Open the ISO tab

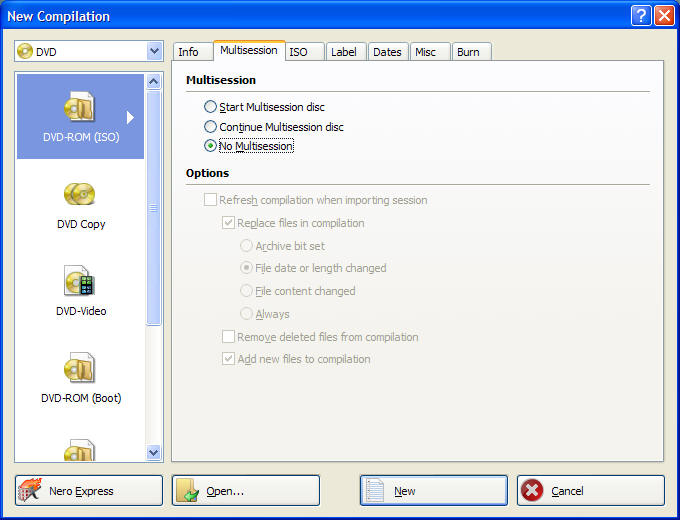pyautogui.click(x=305, y=52)
